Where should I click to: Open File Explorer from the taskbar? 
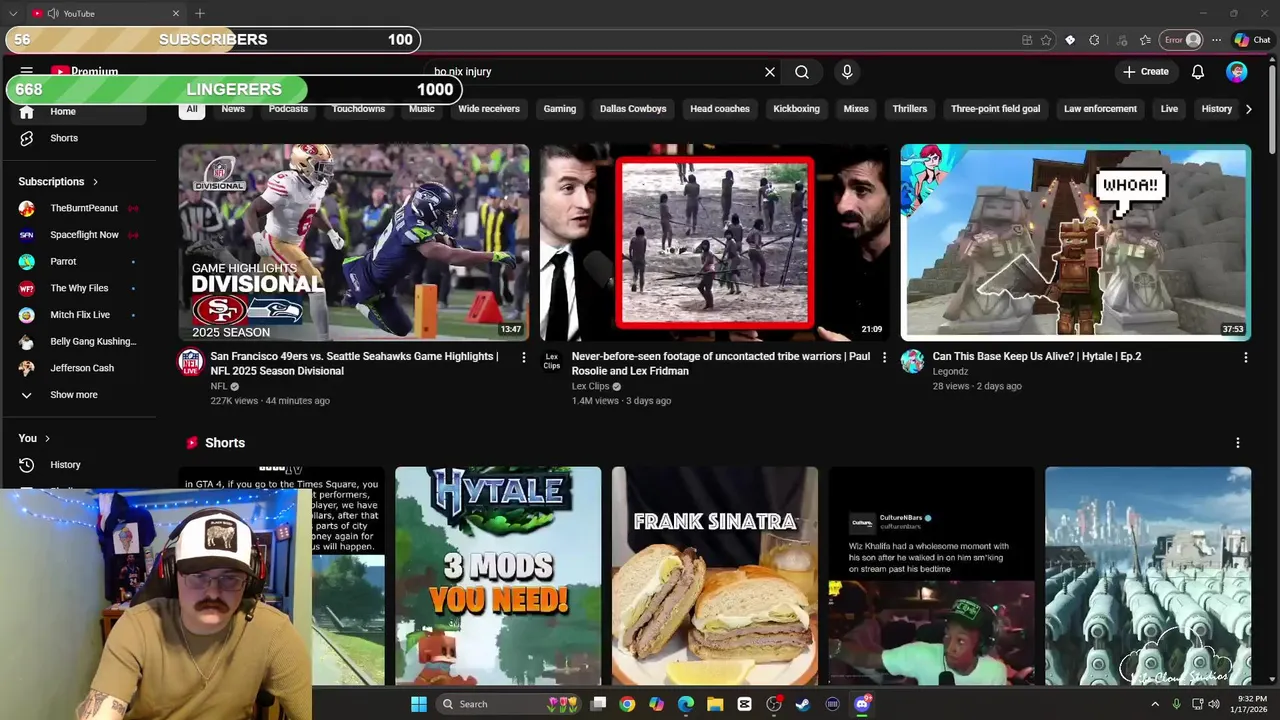tap(715, 704)
